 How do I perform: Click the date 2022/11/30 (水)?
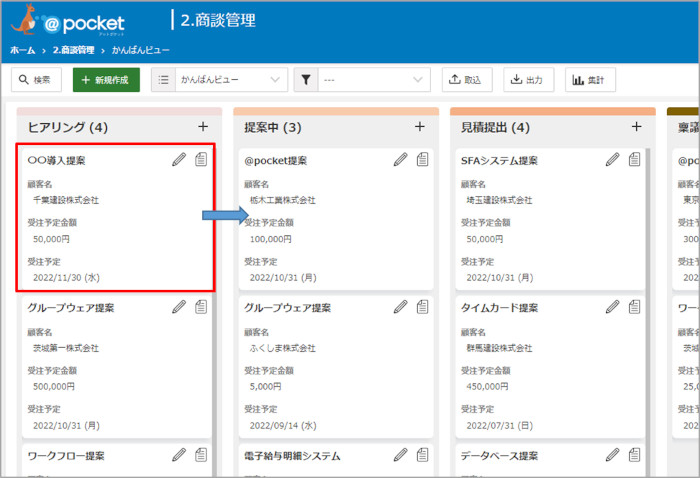tap(67, 278)
